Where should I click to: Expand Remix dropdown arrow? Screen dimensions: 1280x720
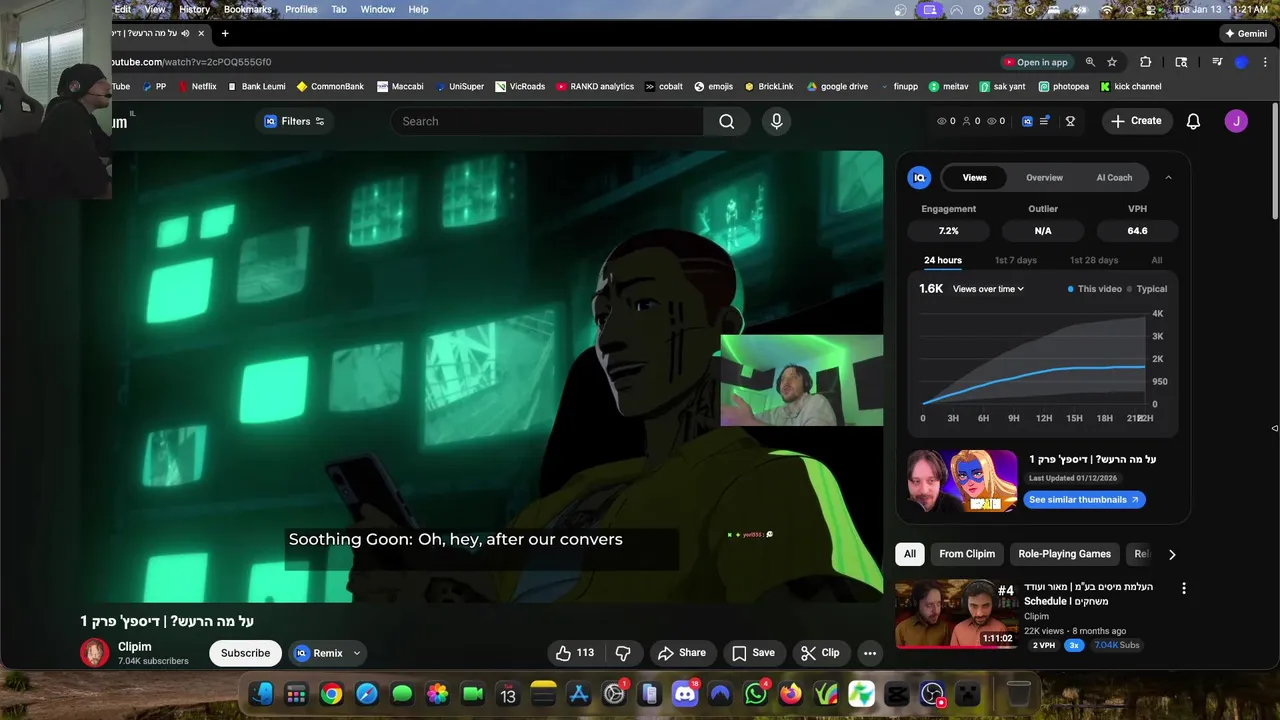[357, 653]
